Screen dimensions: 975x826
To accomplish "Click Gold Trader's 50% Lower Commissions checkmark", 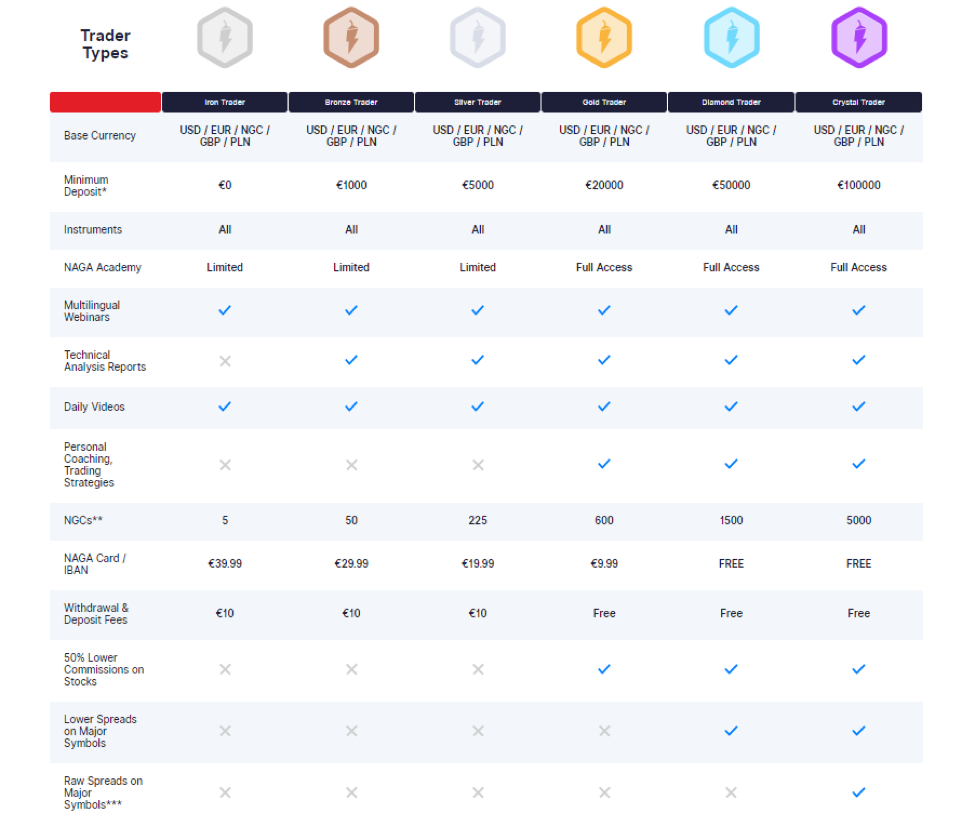I will [x=604, y=669].
